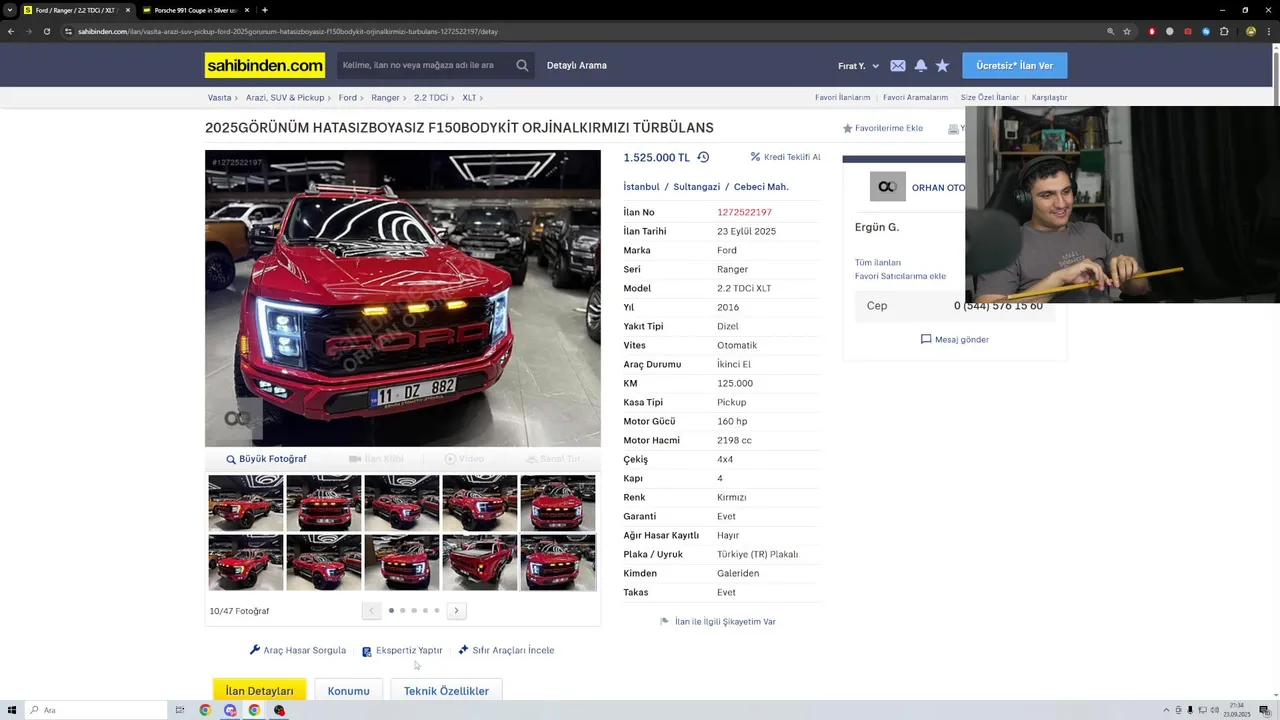This screenshot has height=720, width=1280.
Task: Click the İstanbul location link
Action: [x=642, y=187]
